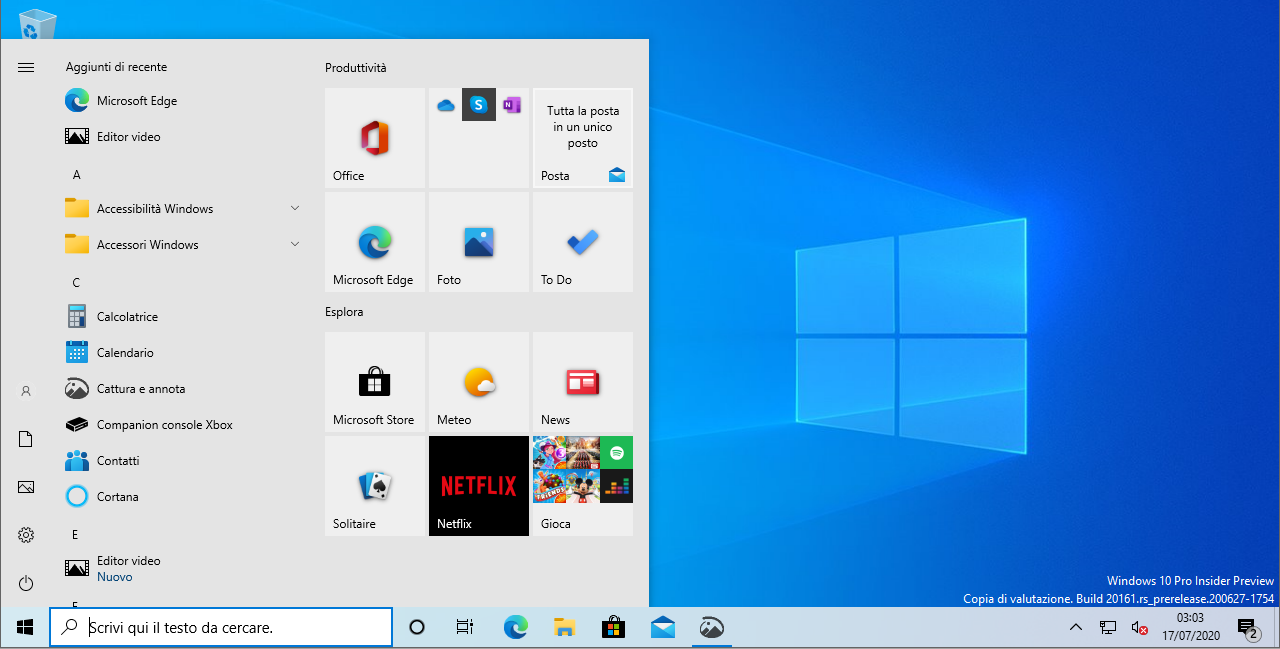Viewport: 1280px width, 649px height.
Task: Click the network icon in system tray
Action: point(1108,627)
